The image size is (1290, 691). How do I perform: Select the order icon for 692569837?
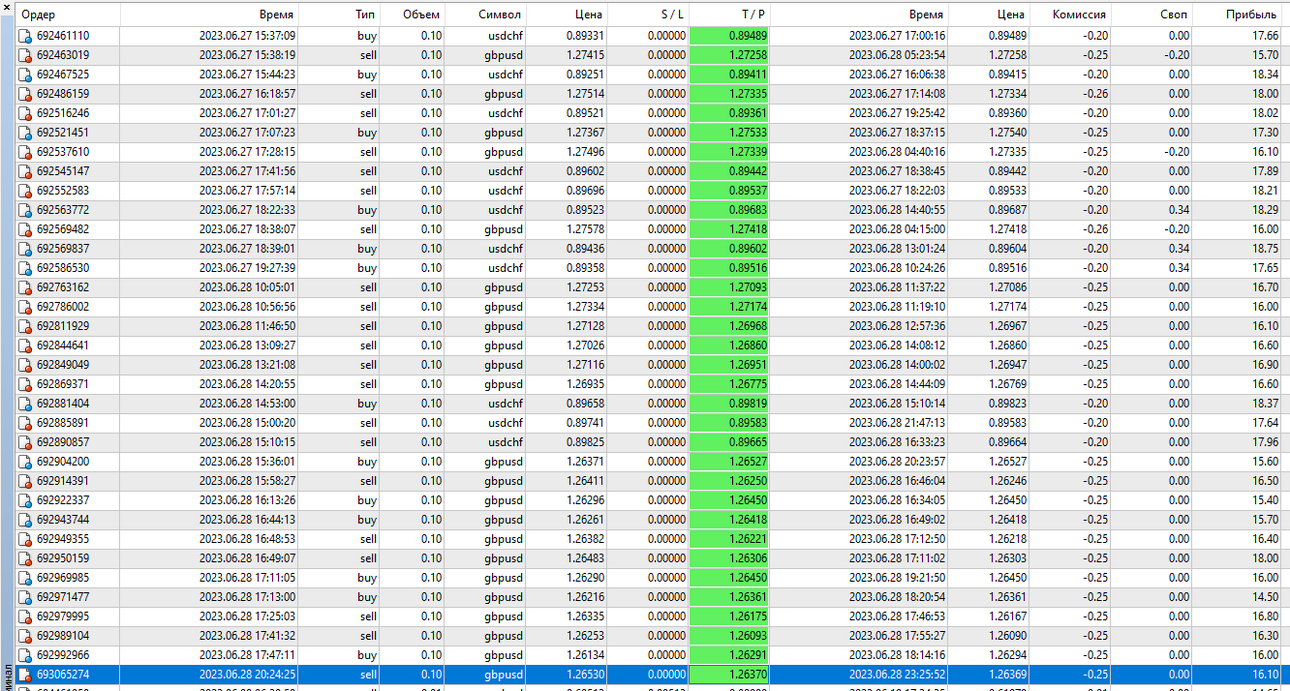click(x=25, y=248)
